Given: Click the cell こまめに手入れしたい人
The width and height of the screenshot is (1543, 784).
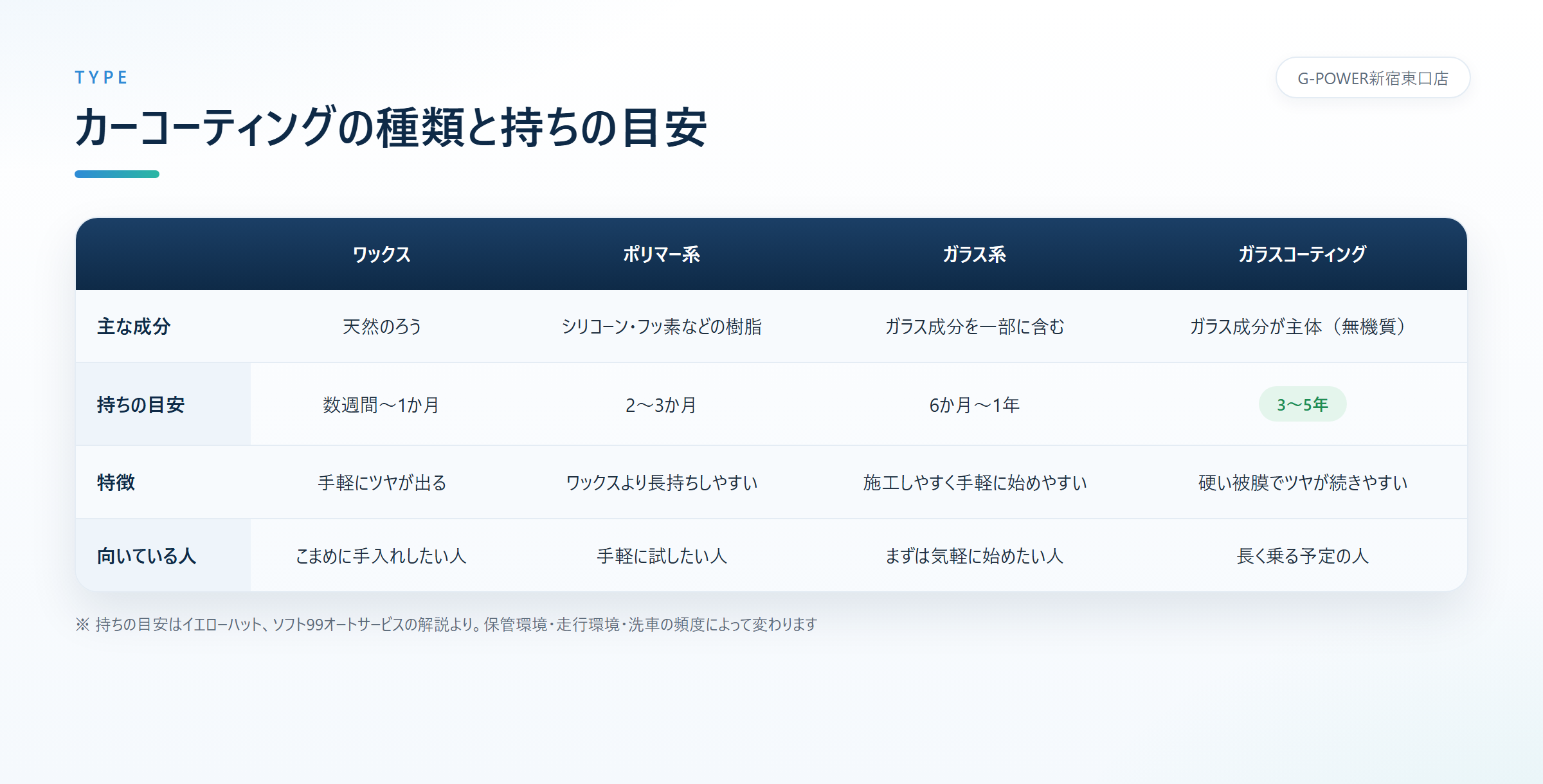Looking at the screenshot, I should pyautogui.click(x=381, y=556).
